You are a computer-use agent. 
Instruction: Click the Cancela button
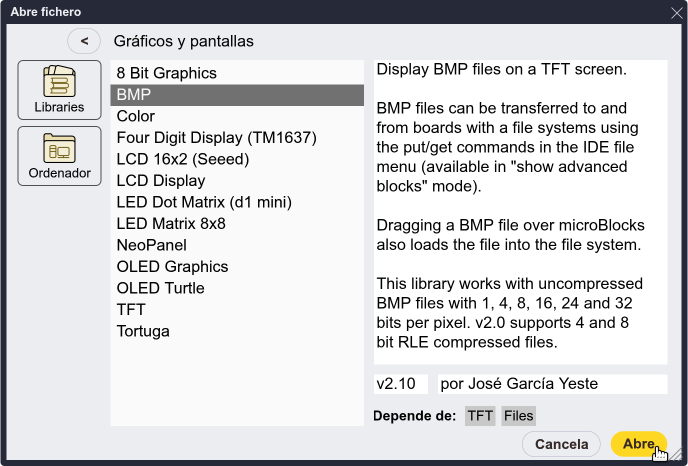[x=561, y=444]
